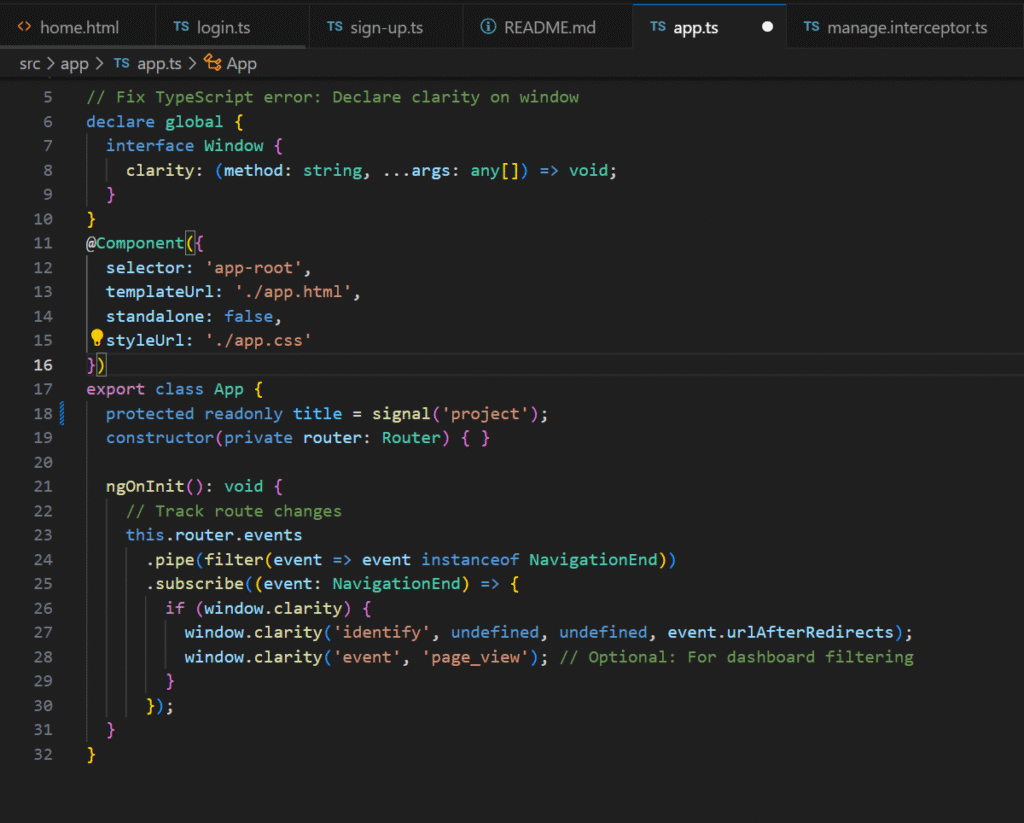Open the src folder breadcrumb dropdown
The width and height of the screenshot is (1024, 823).
point(30,64)
